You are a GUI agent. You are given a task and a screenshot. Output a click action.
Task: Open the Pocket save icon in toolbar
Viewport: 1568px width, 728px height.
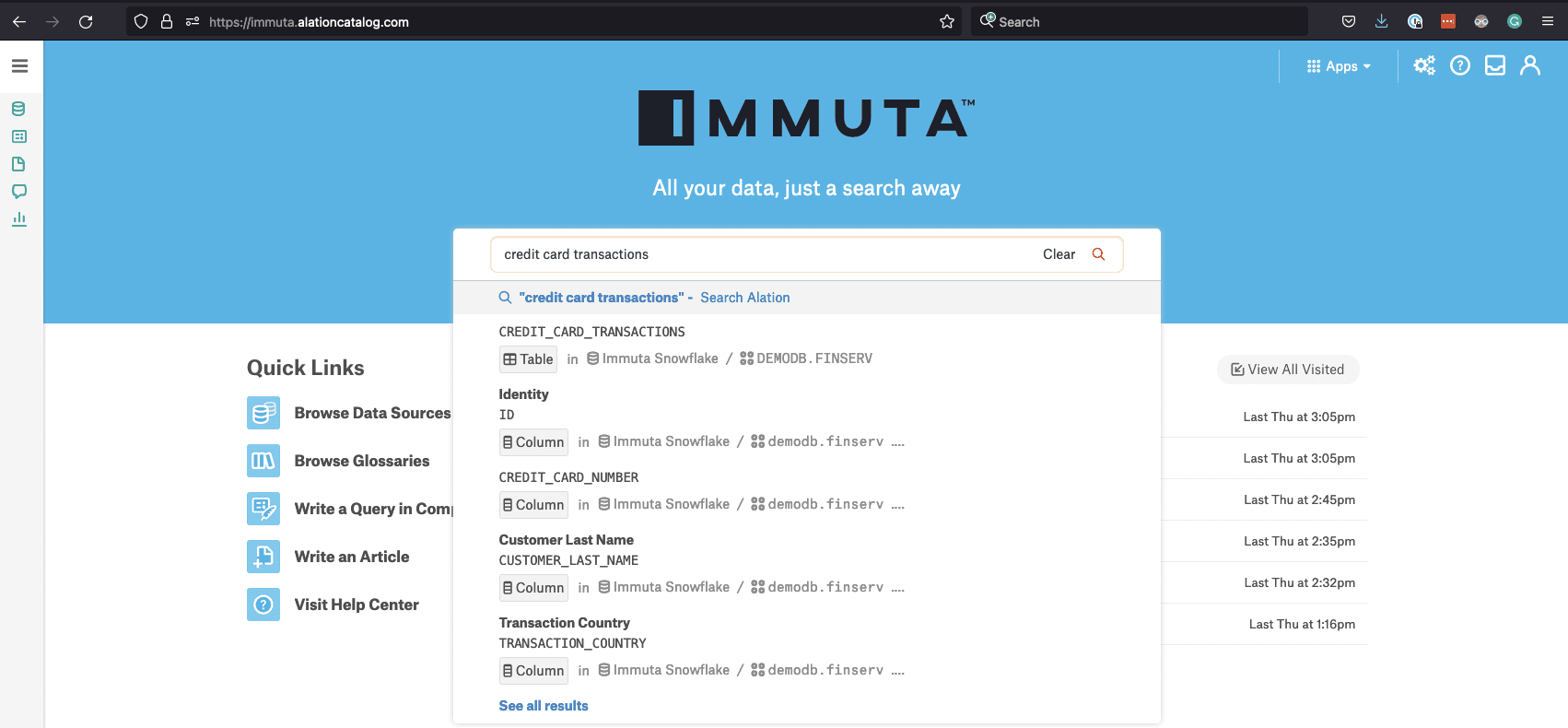(1348, 21)
